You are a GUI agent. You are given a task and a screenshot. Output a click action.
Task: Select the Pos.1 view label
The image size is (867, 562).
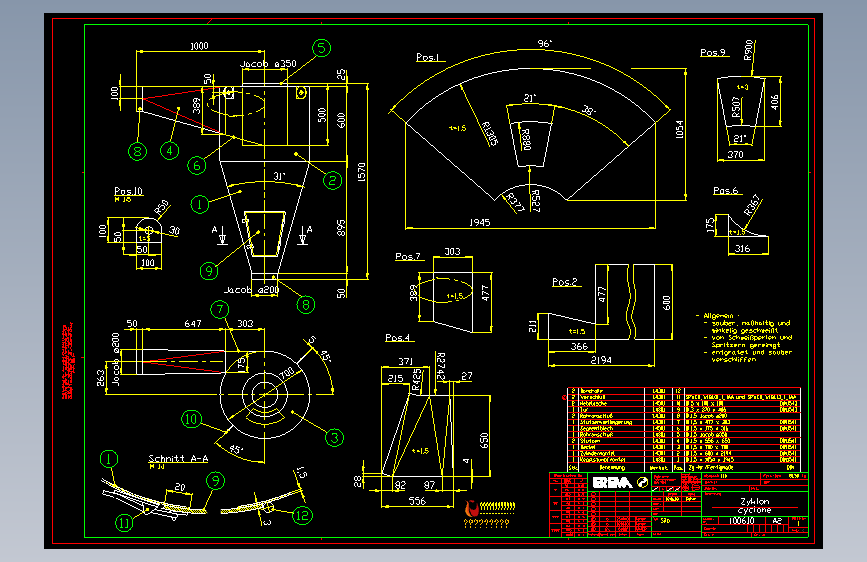[427, 58]
